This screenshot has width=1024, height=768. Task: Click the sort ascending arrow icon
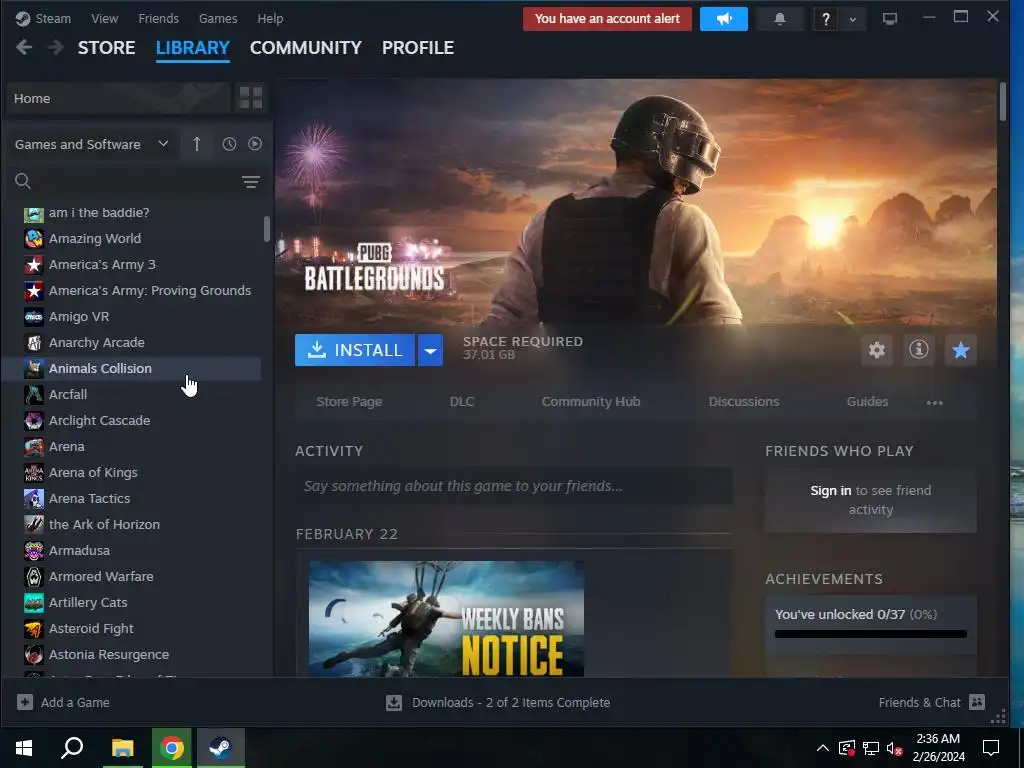197,144
